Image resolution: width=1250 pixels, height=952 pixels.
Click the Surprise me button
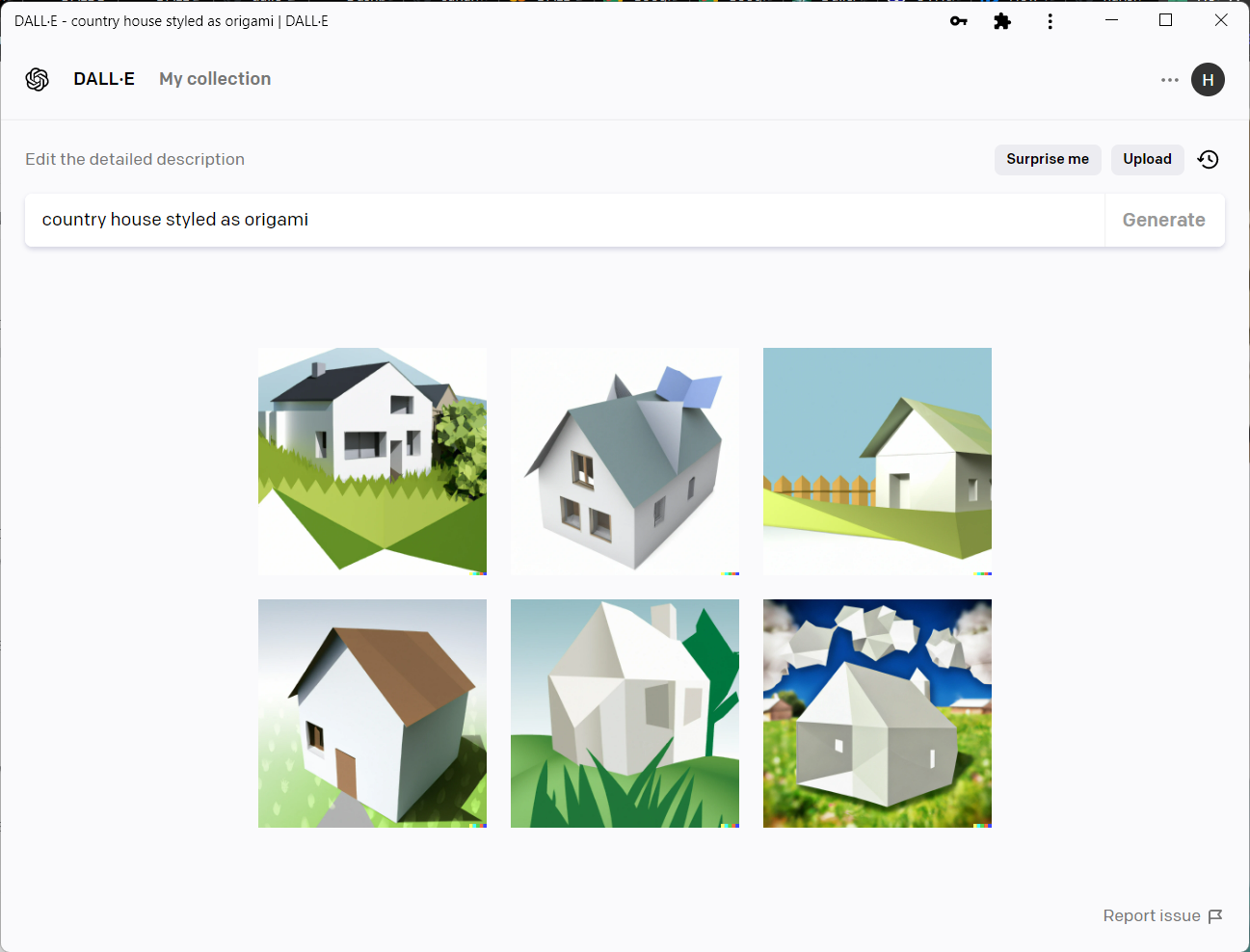click(1047, 160)
